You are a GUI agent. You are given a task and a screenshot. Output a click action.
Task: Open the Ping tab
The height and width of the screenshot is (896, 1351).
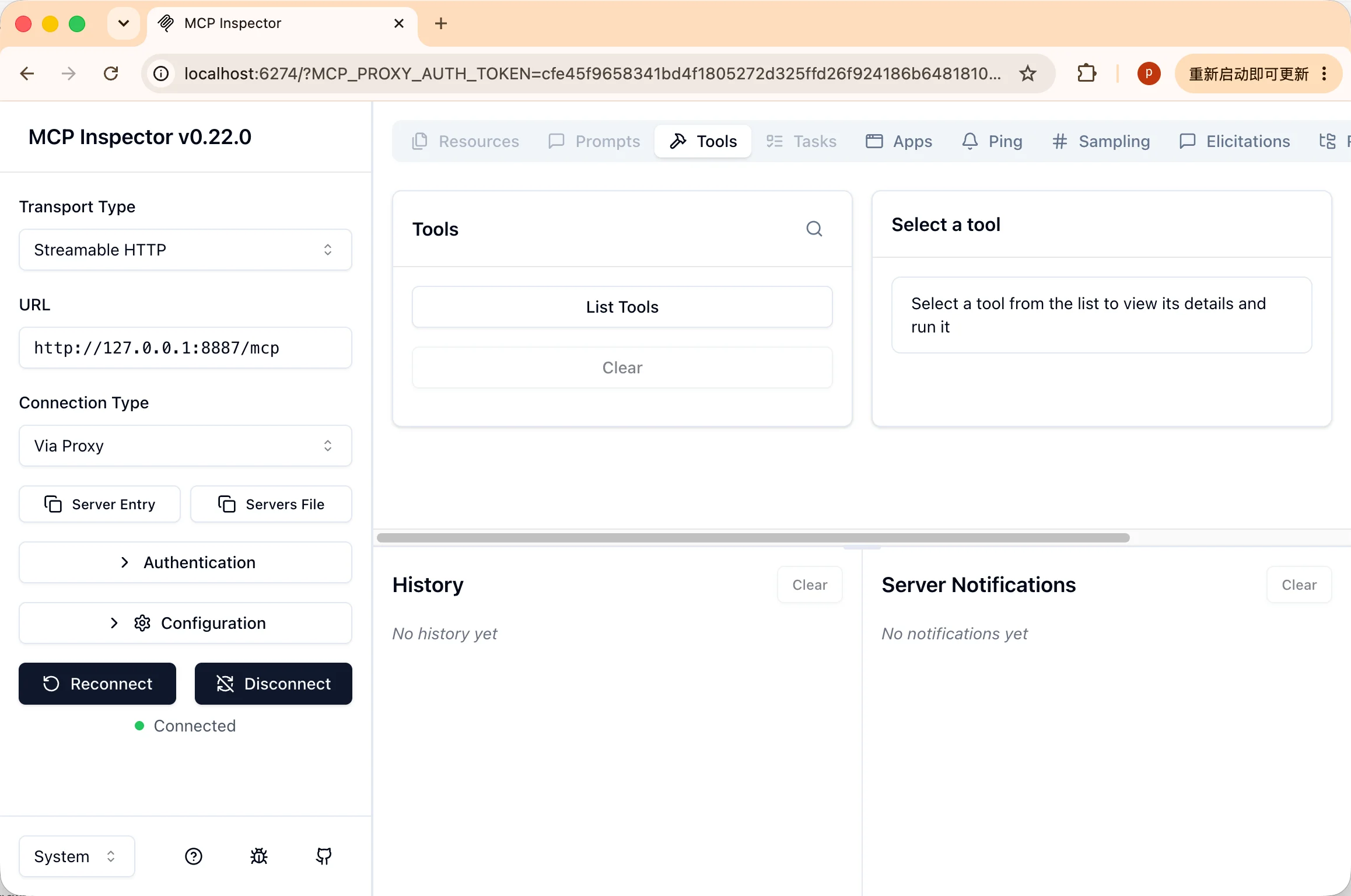pos(992,141)
